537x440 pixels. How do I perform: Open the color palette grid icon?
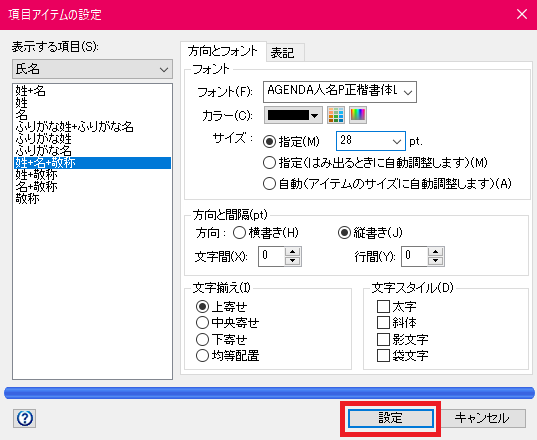pyautogui.click(x=336, y=115)
